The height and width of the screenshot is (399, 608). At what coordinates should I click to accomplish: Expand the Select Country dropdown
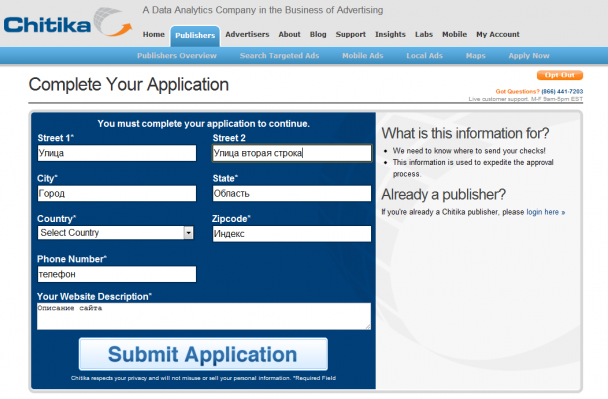(116, 233)
